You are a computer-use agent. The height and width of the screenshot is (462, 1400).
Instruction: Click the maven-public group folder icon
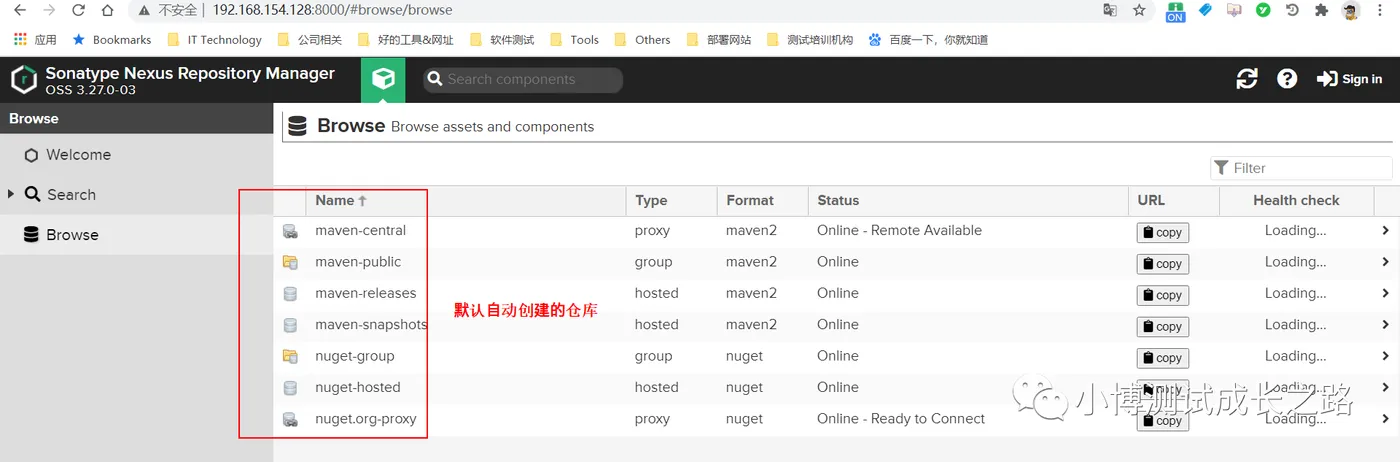point(290,262)
